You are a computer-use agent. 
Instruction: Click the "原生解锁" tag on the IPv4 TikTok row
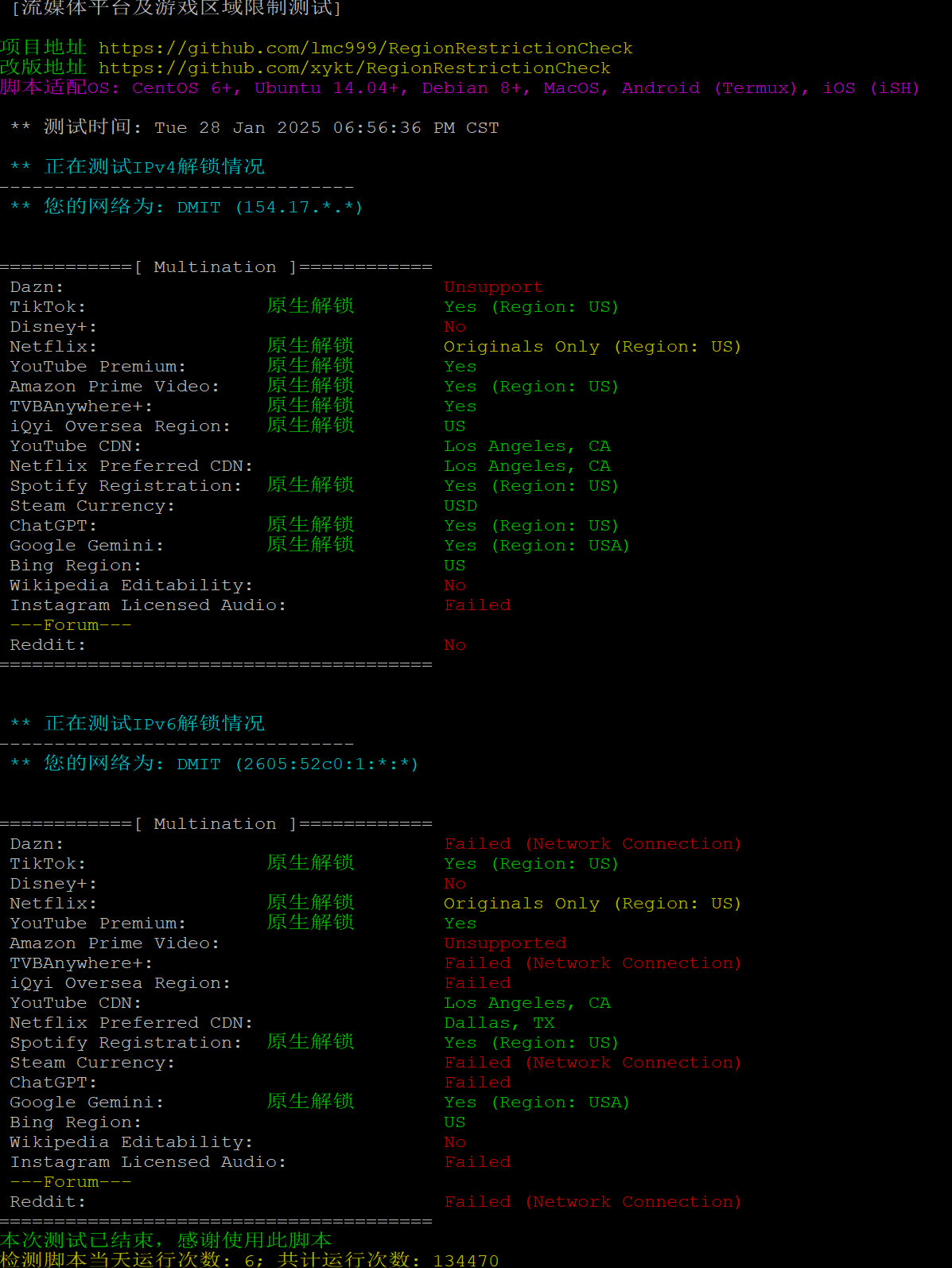coord(310,306)
